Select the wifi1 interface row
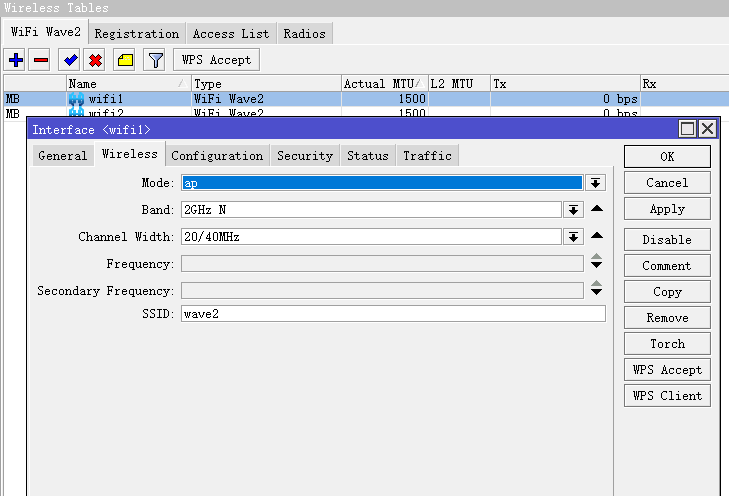This screenshot has width=729, height=496. point(130,99)
